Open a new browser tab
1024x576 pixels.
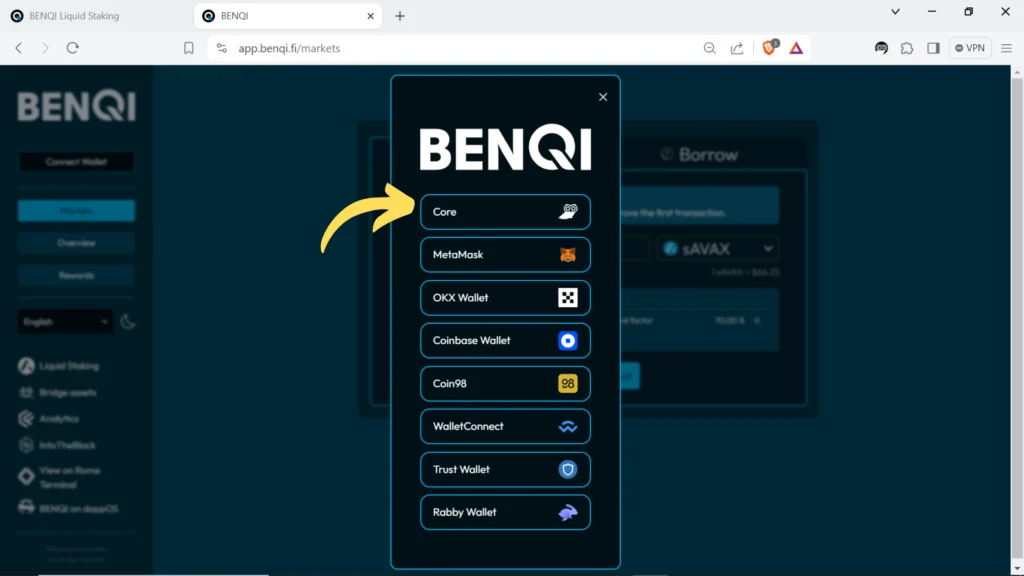pyautogui.click(x=400, y=16)
